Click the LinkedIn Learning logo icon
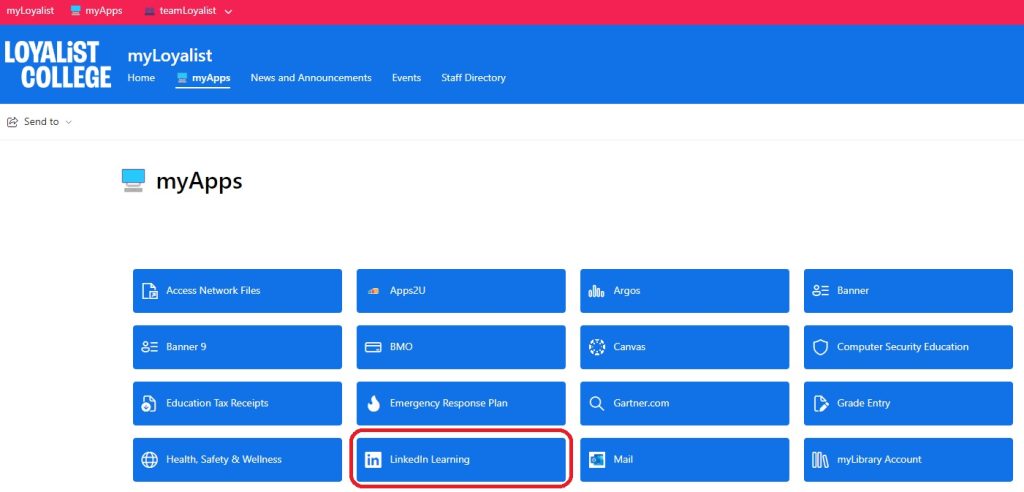Viewport: 1024px width, 492px height. tap(373, 459)
